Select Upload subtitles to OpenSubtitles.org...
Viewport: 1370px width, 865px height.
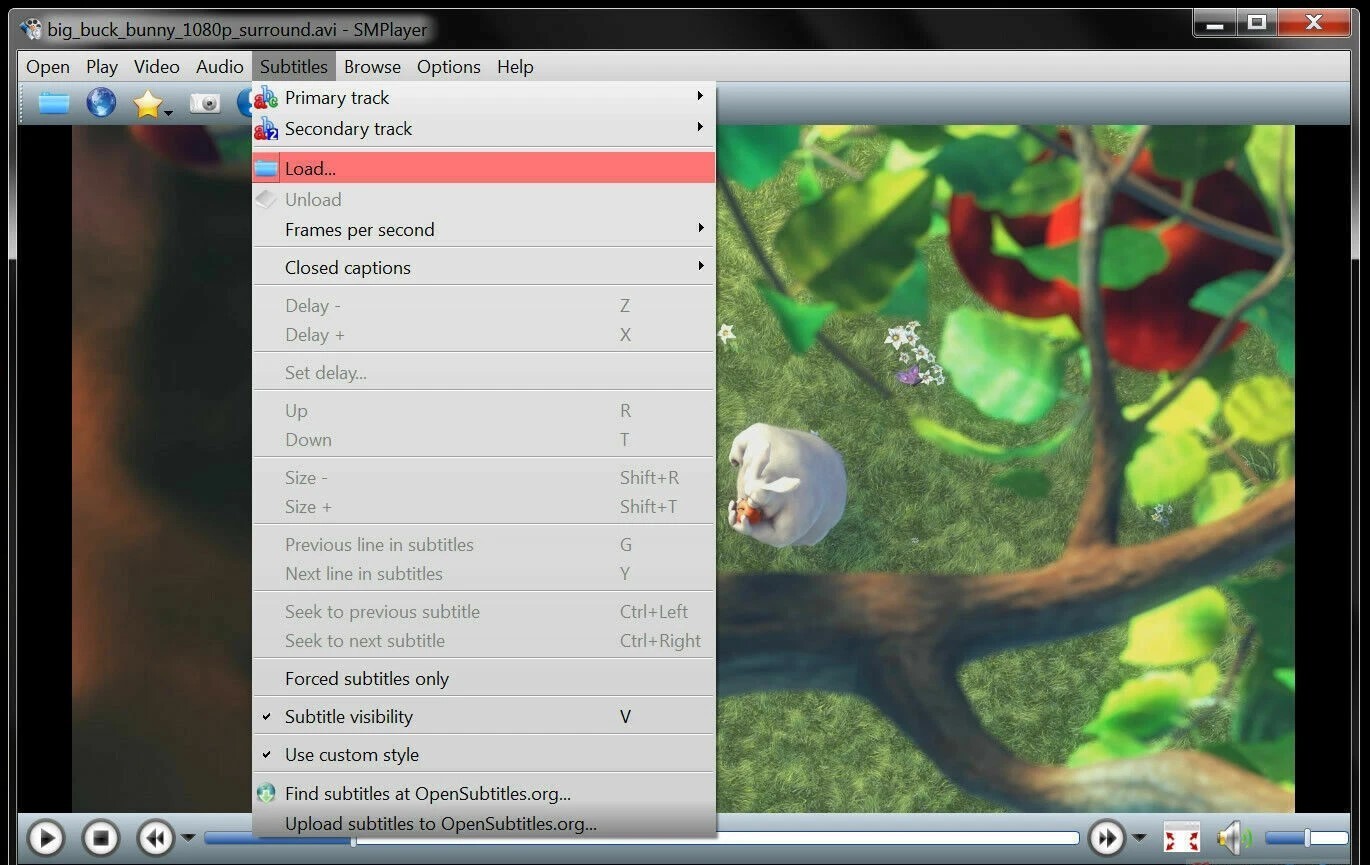(484, 824)
